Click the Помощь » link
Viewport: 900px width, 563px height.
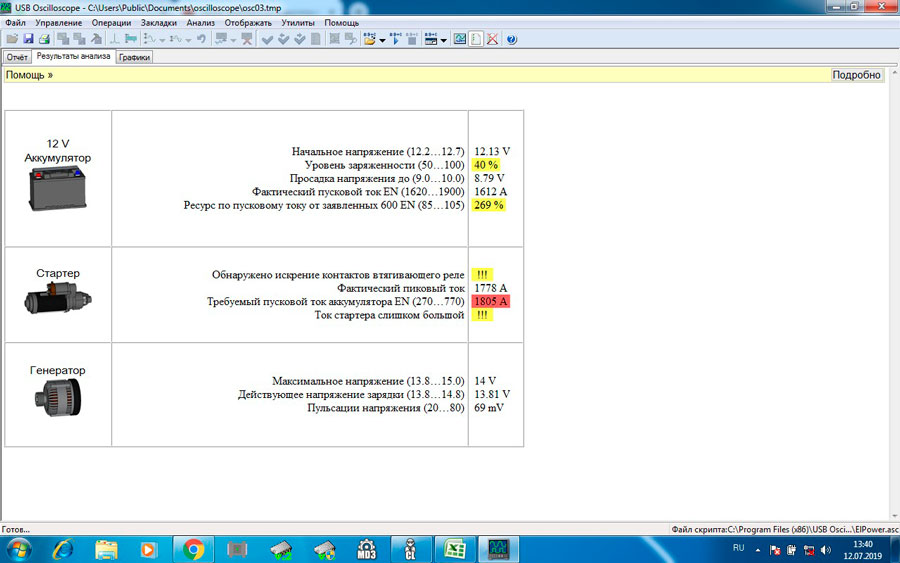[x=29, y=75]
